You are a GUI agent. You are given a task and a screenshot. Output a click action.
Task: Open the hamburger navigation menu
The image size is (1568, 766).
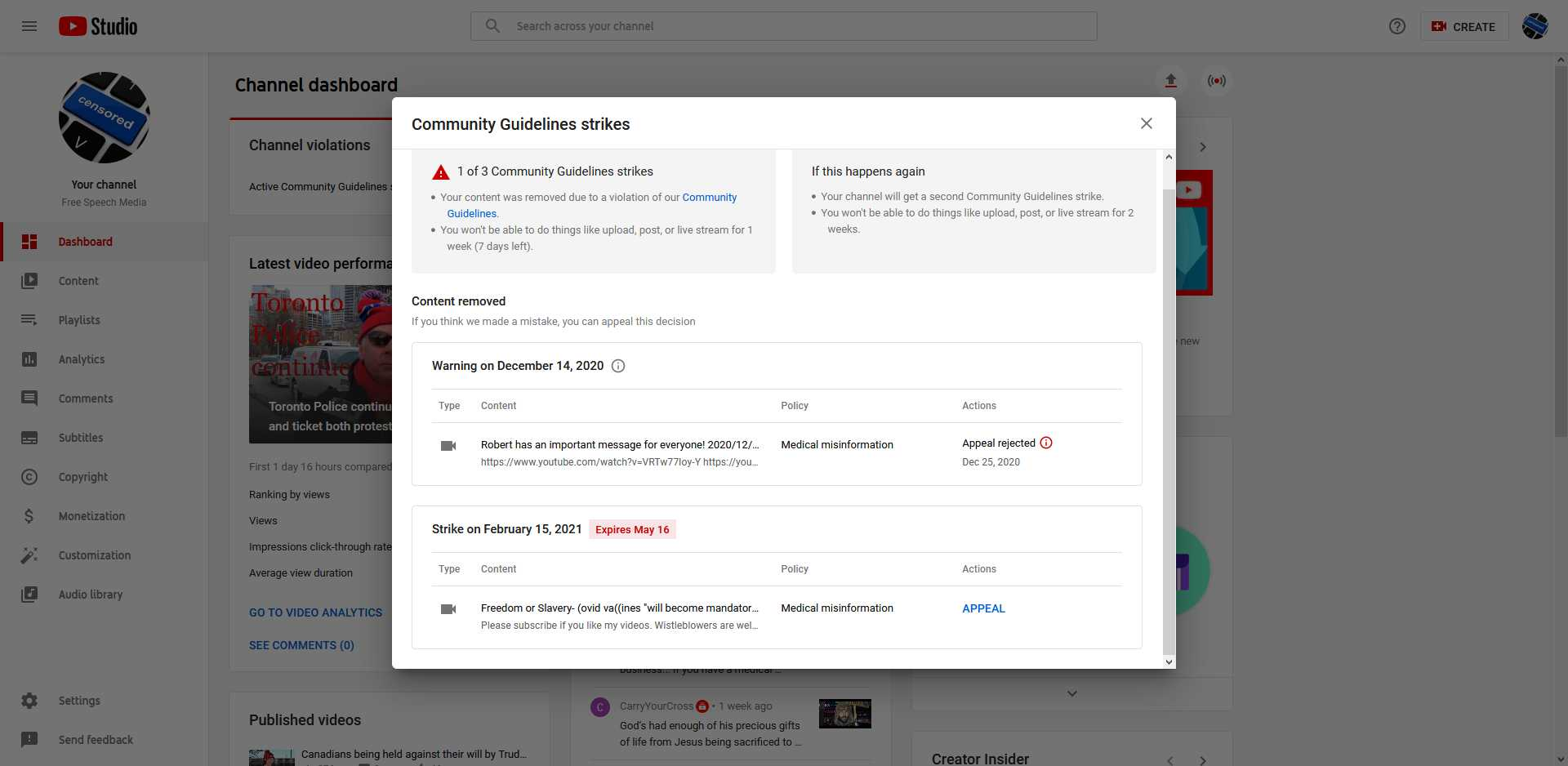point(29,26)
